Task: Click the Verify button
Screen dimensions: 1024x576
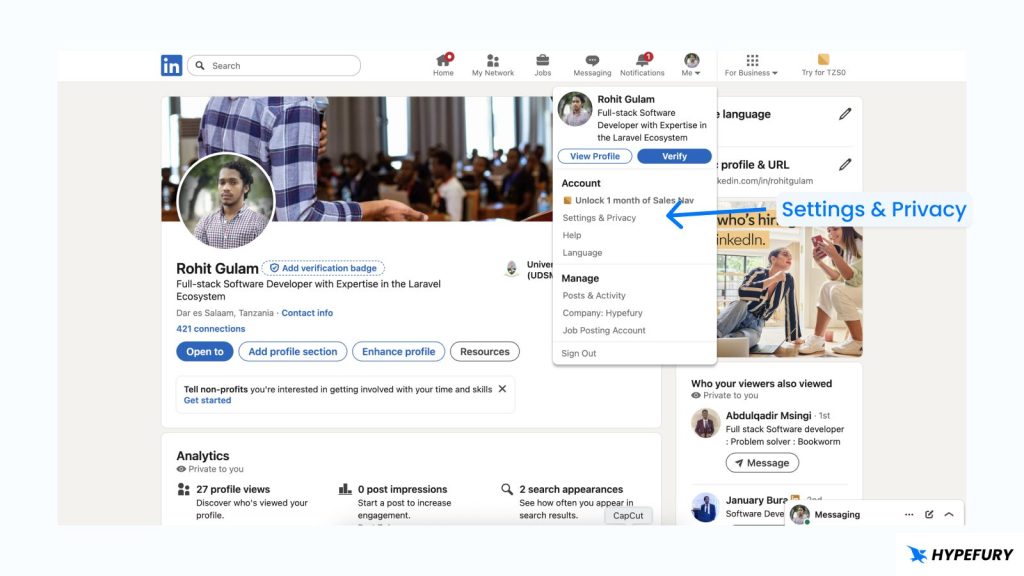Action: click(674, 156)
